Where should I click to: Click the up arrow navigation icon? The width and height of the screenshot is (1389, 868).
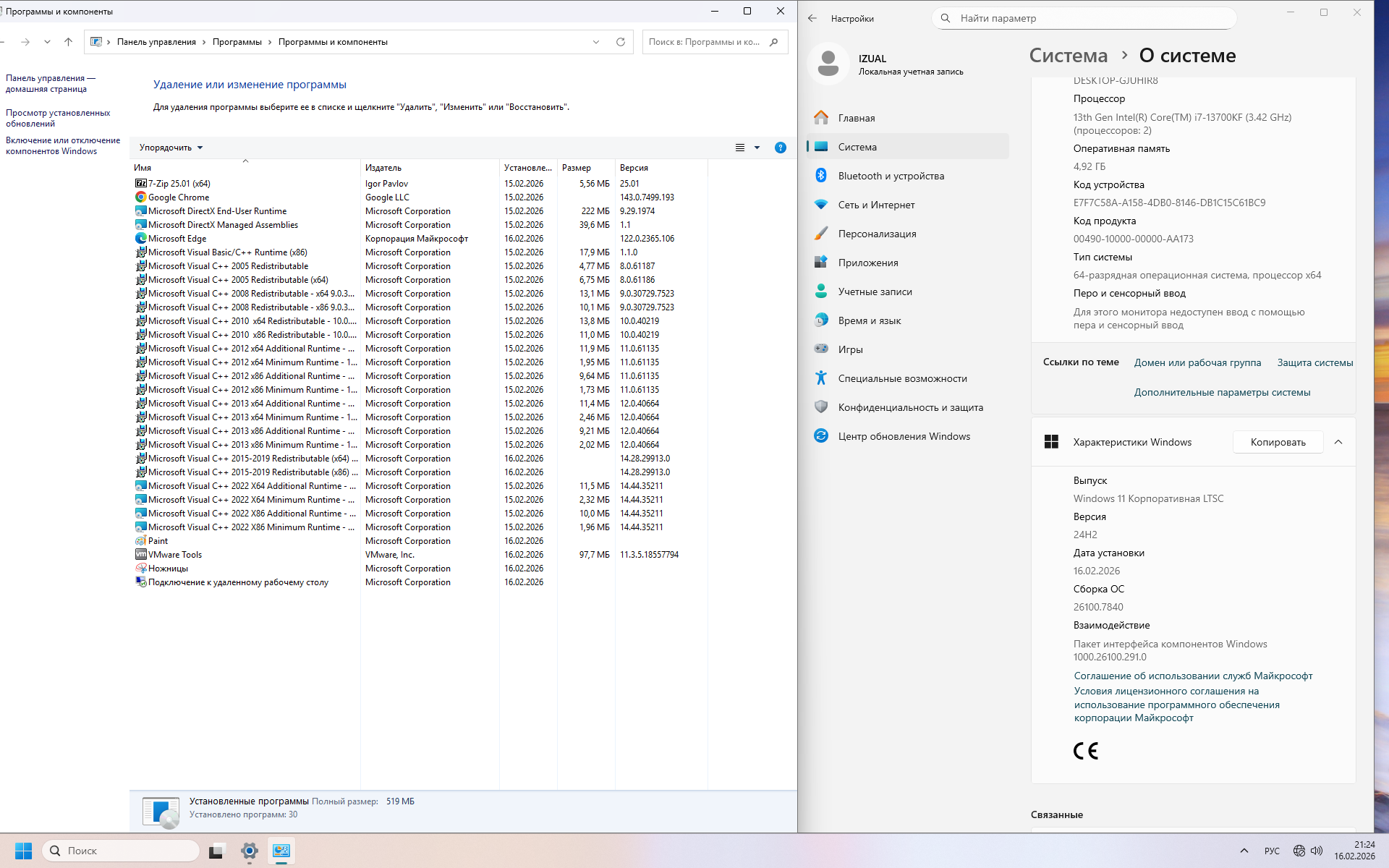(68, 42)
